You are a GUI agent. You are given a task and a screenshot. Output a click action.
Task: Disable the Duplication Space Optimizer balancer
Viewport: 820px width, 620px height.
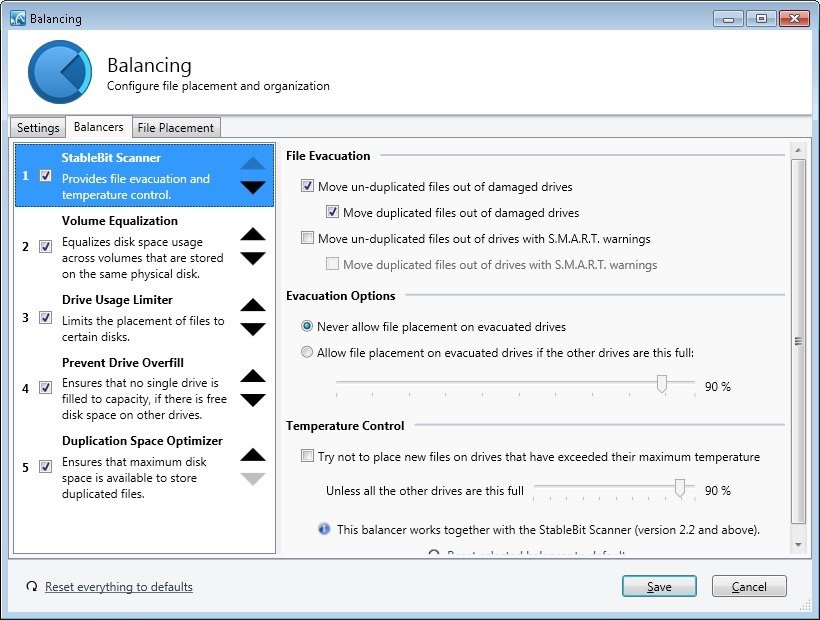click(x=45, y=466)
